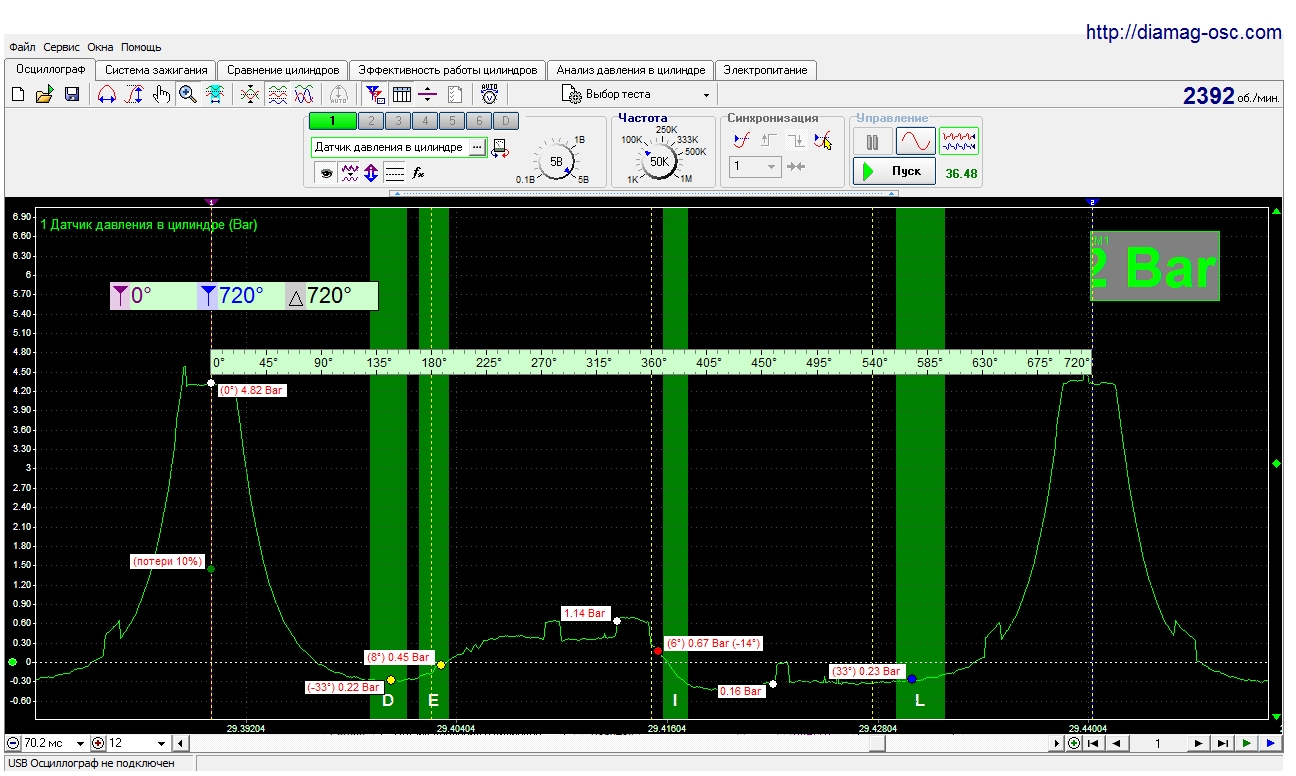
Task: Click the Пуск start button
Action: click(x=895, y=171)
